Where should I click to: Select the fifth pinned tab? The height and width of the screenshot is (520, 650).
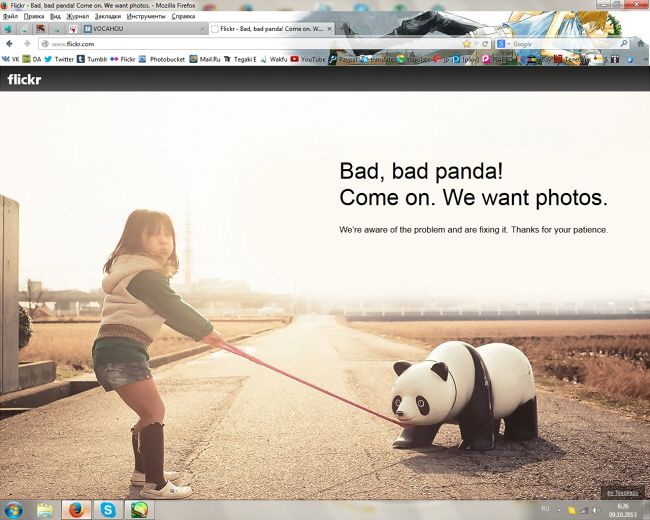tap(73, 29)
